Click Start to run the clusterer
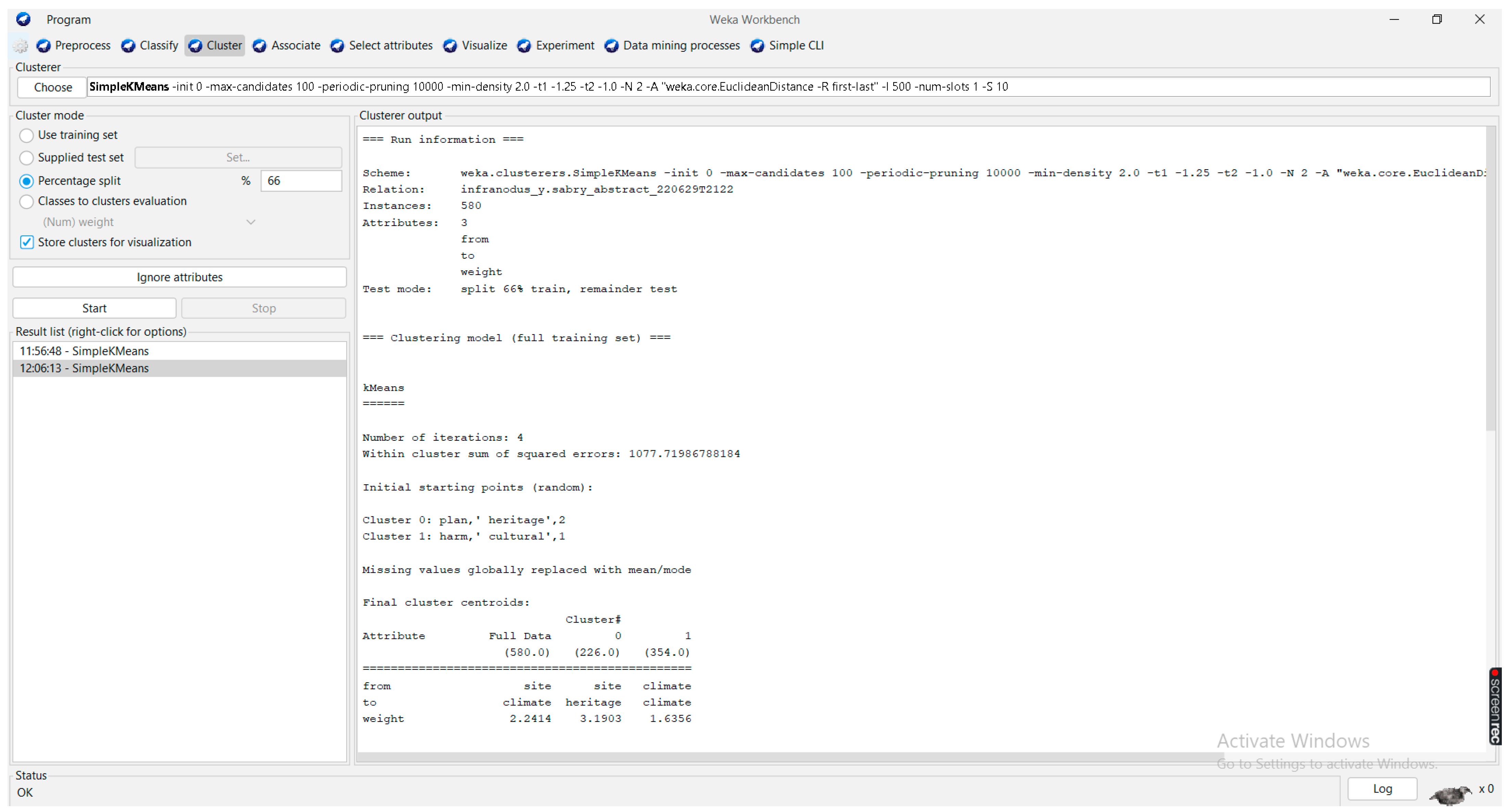The image size is (1508, 812). pyautogui.click(x=94, y=307)
